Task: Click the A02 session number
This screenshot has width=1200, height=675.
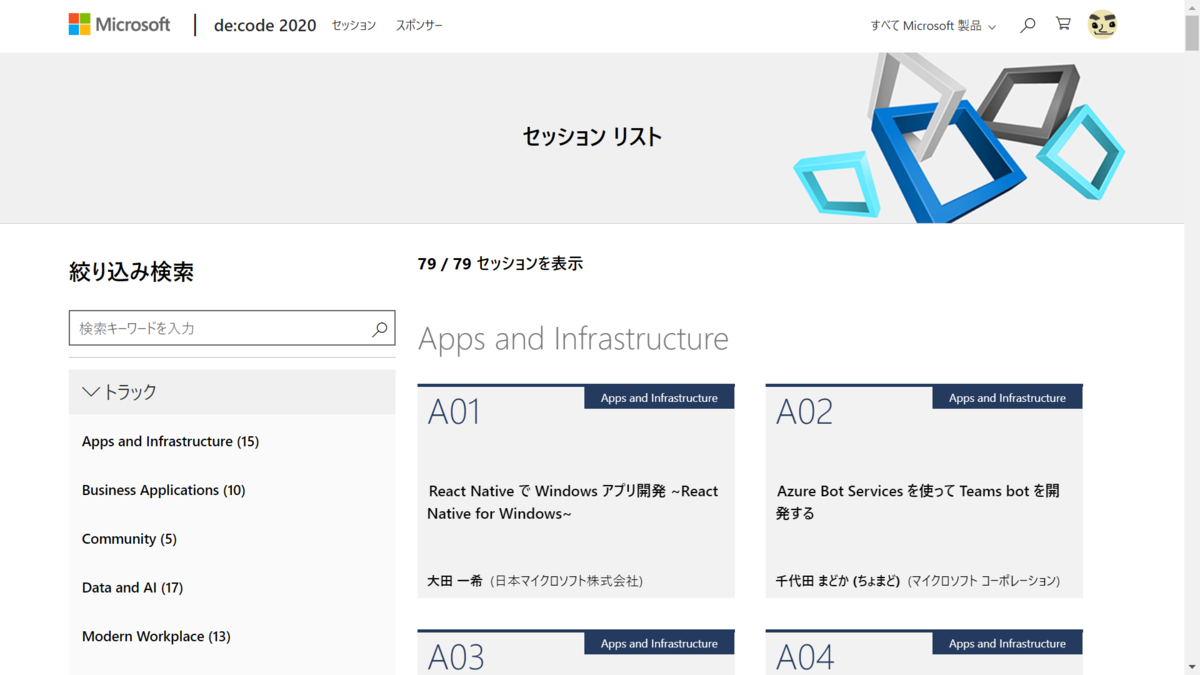Action: pyautogui.click(x=804, y=412)
